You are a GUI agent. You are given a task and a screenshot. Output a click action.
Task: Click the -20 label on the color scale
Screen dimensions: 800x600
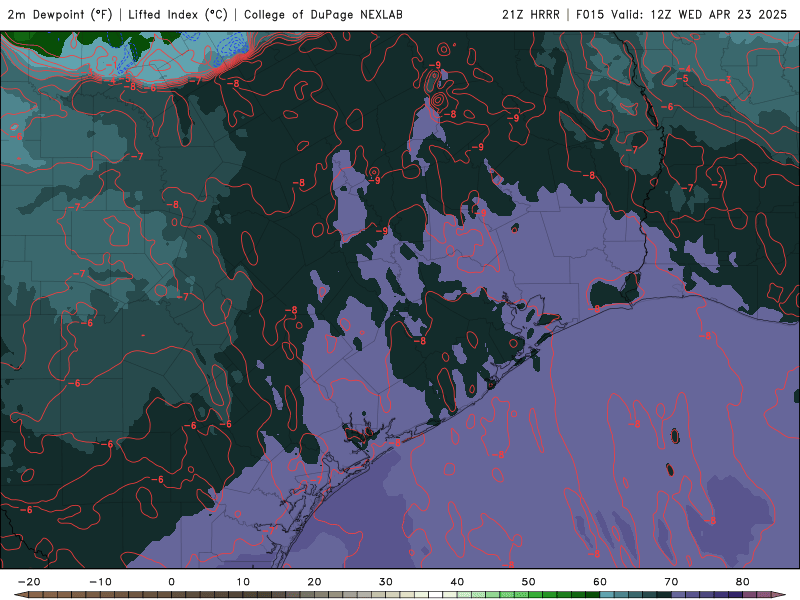29,582
